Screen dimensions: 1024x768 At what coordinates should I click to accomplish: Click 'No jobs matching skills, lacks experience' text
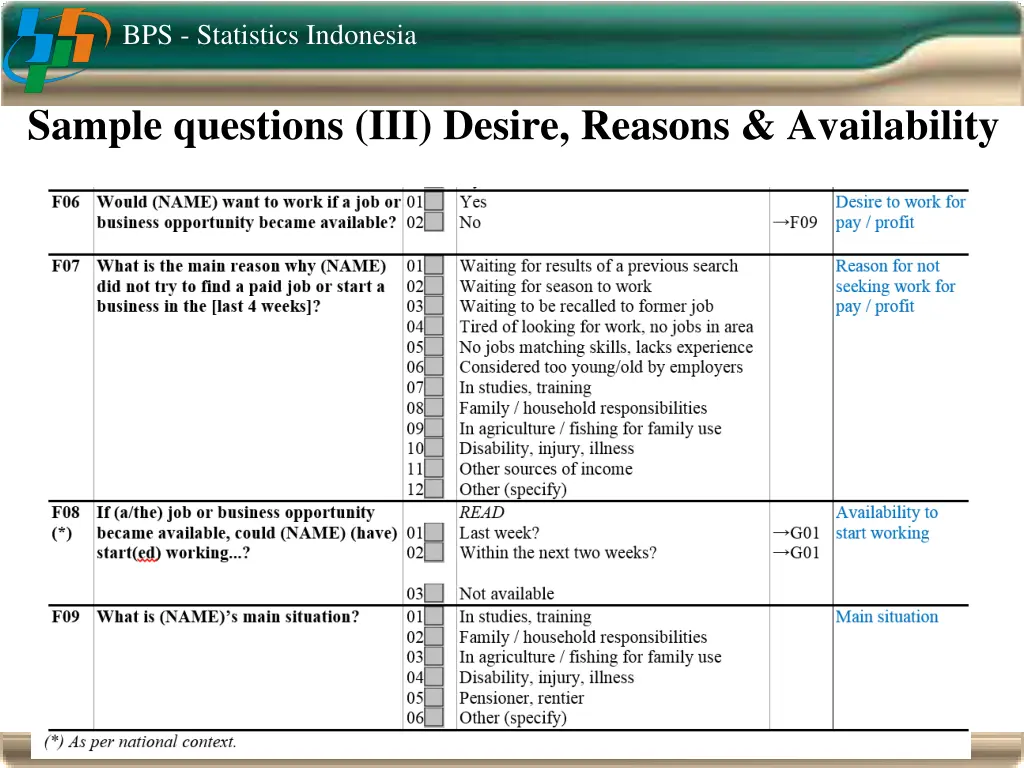(x=606, y=347)
